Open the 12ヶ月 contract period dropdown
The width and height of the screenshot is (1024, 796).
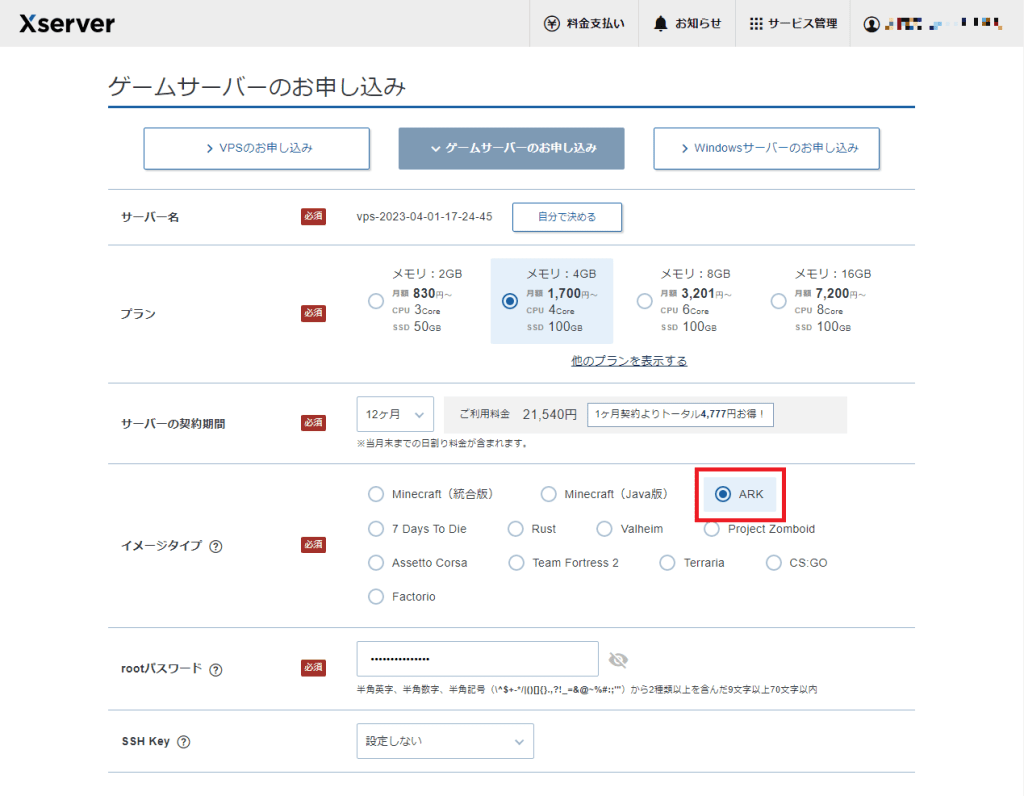coord(395,414)
